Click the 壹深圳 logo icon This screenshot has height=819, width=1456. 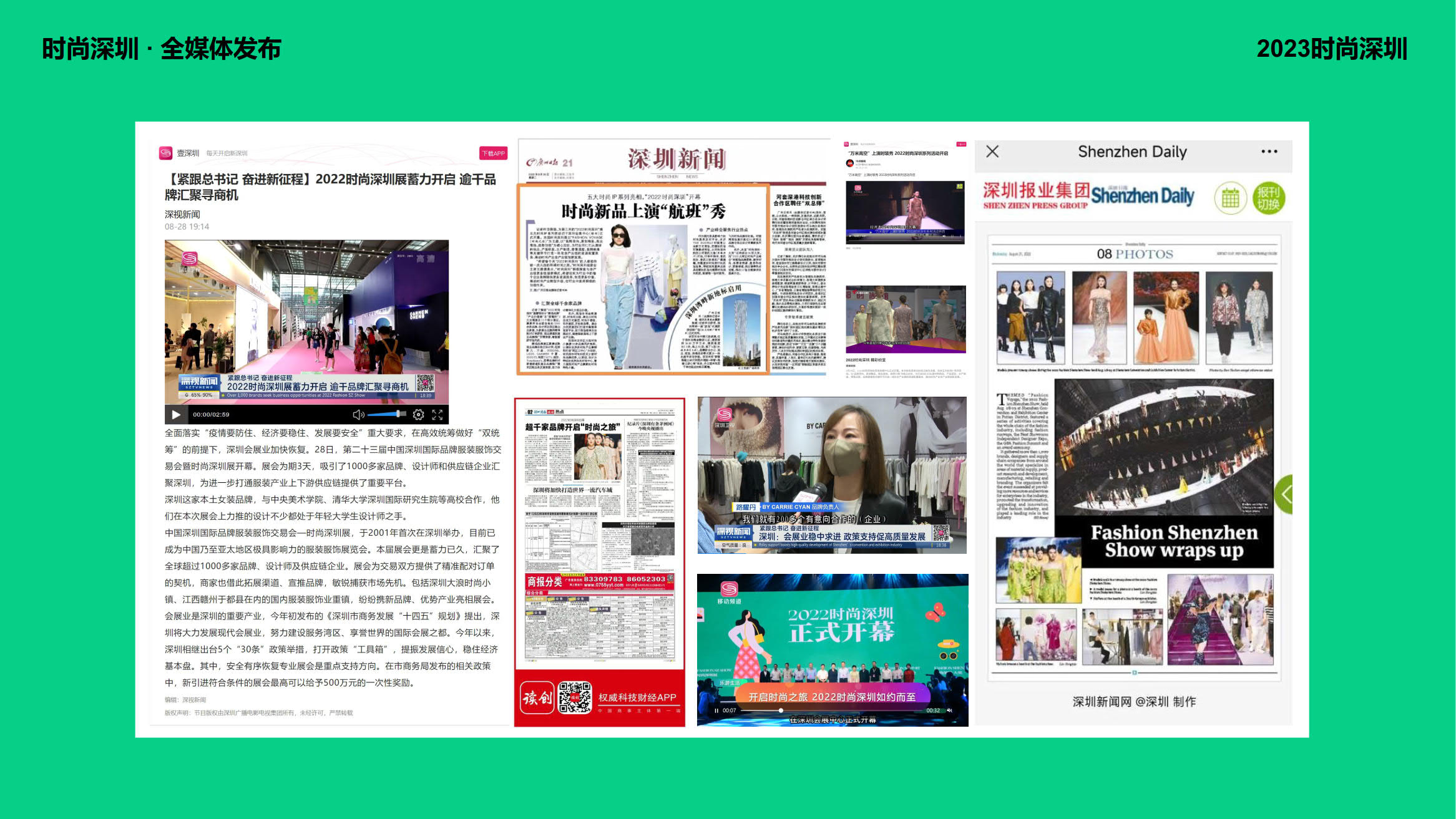pyautogui.click(x=165, y=153)
